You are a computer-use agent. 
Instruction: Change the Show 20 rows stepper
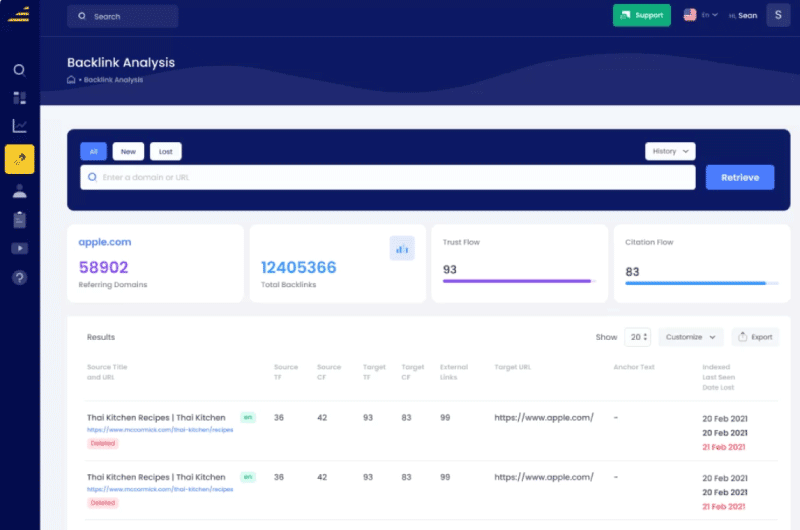click(638, 337)
